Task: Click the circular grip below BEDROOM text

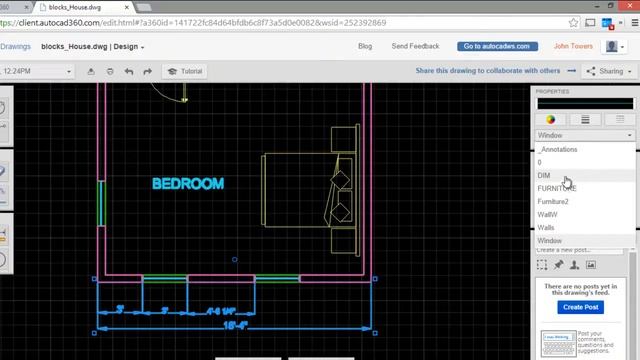Action: point(235,260)
